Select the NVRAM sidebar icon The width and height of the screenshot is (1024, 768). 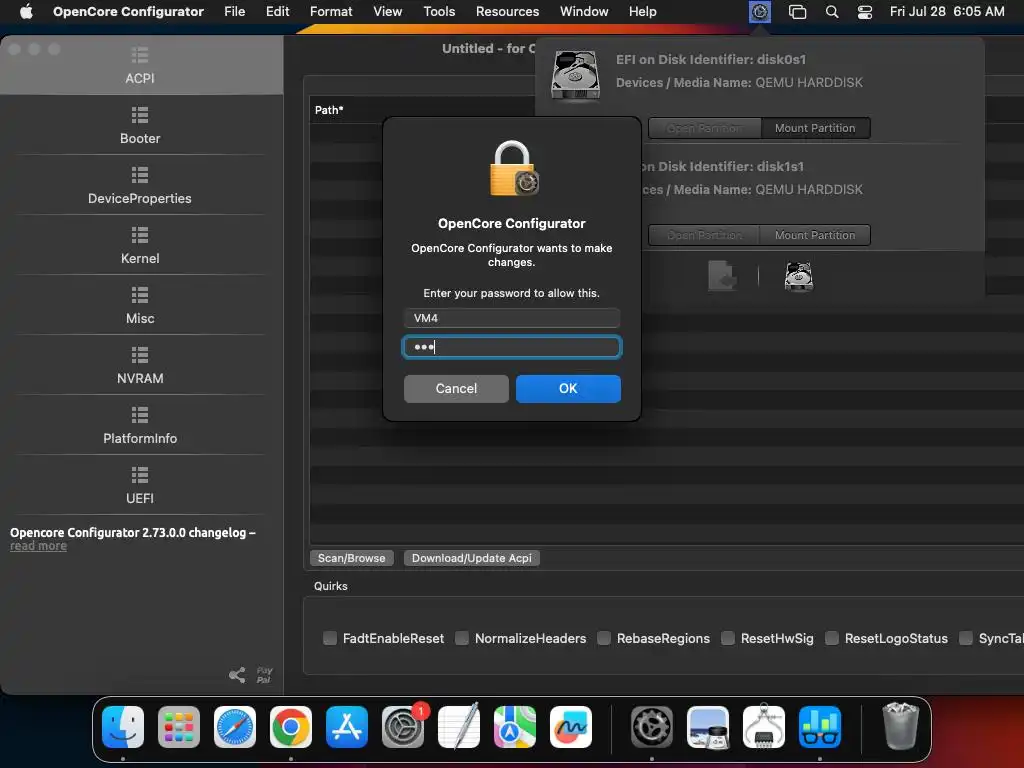(140, 355)
